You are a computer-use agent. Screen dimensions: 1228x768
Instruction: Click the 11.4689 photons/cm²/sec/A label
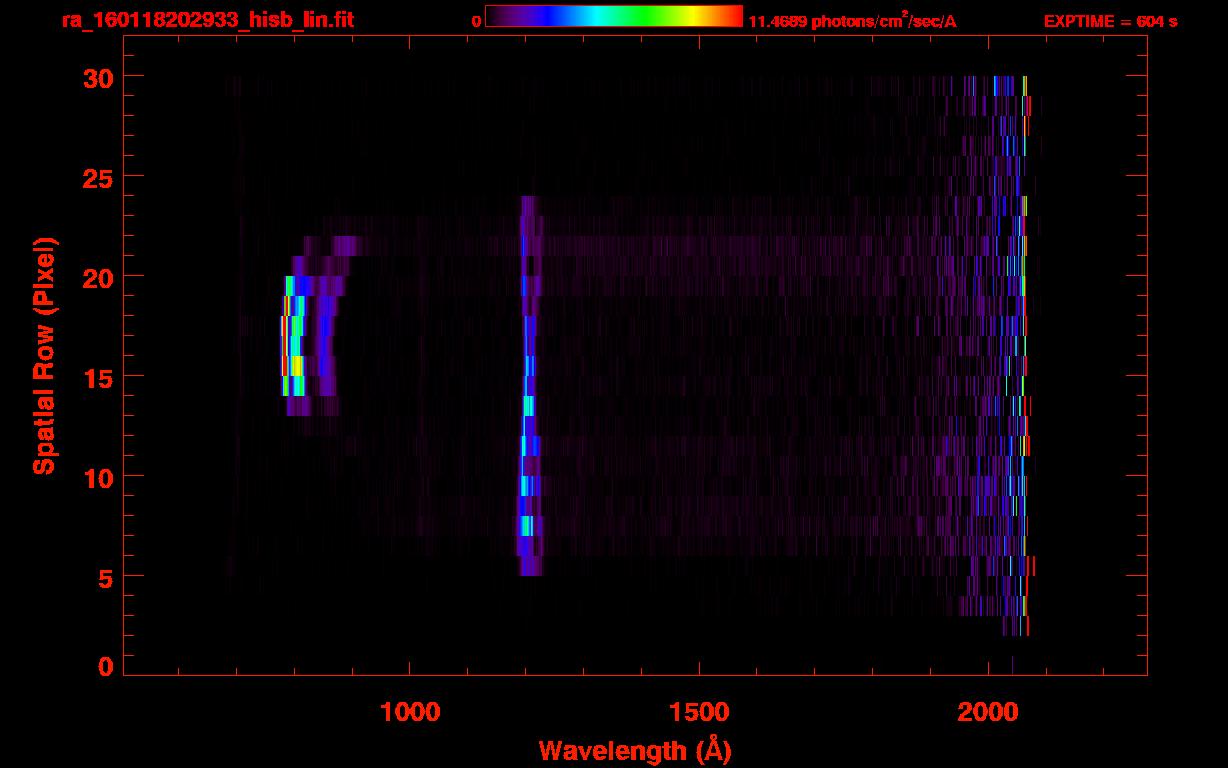click(852, 21)
